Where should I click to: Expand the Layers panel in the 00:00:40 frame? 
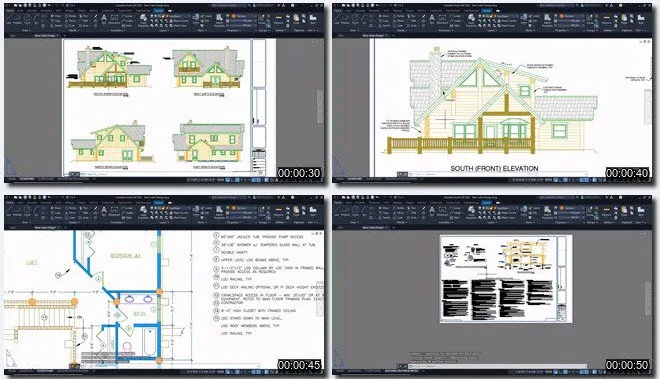[x=492, y=31]
